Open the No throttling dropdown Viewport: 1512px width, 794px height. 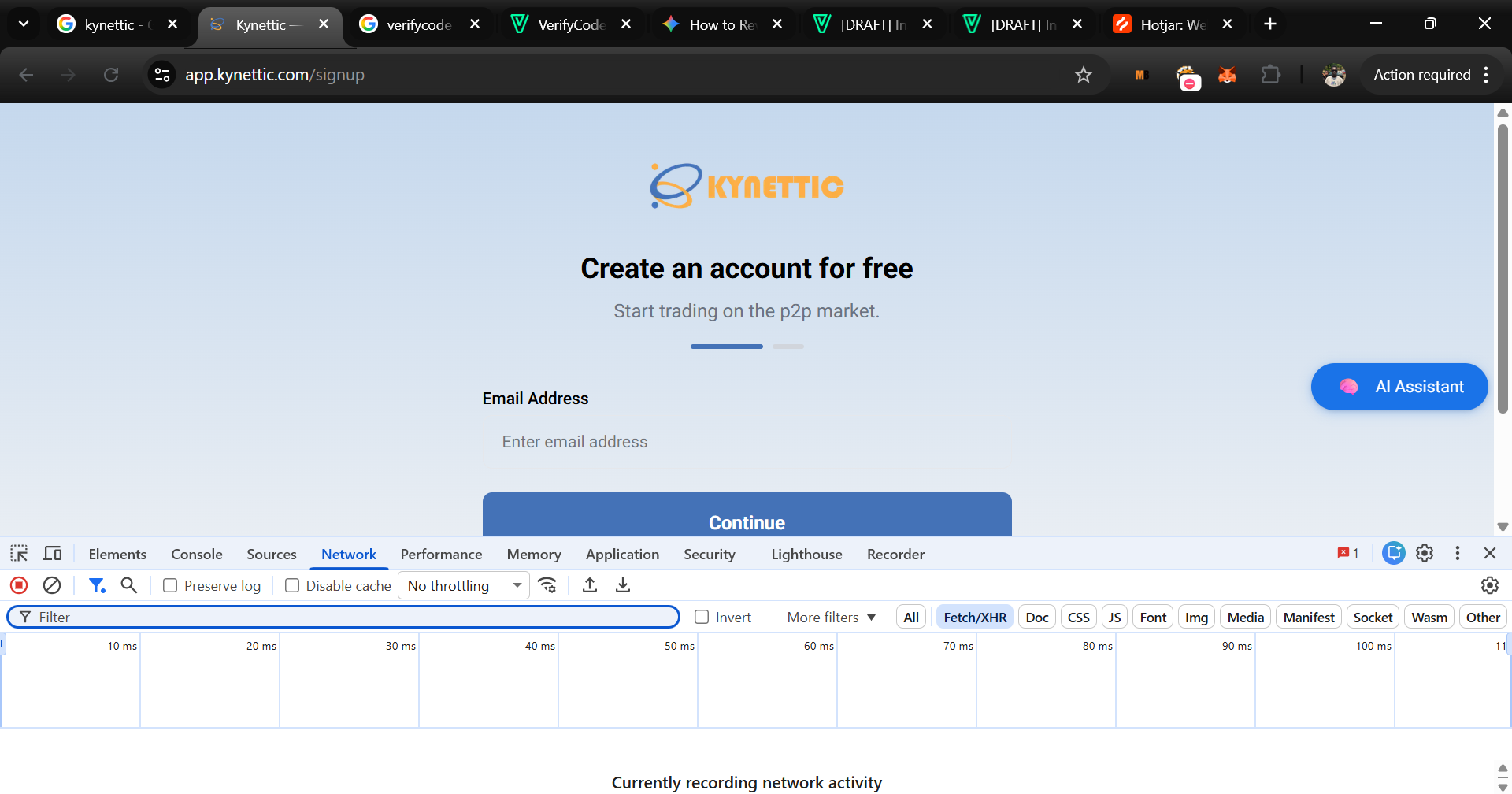(x=463, y=584)
